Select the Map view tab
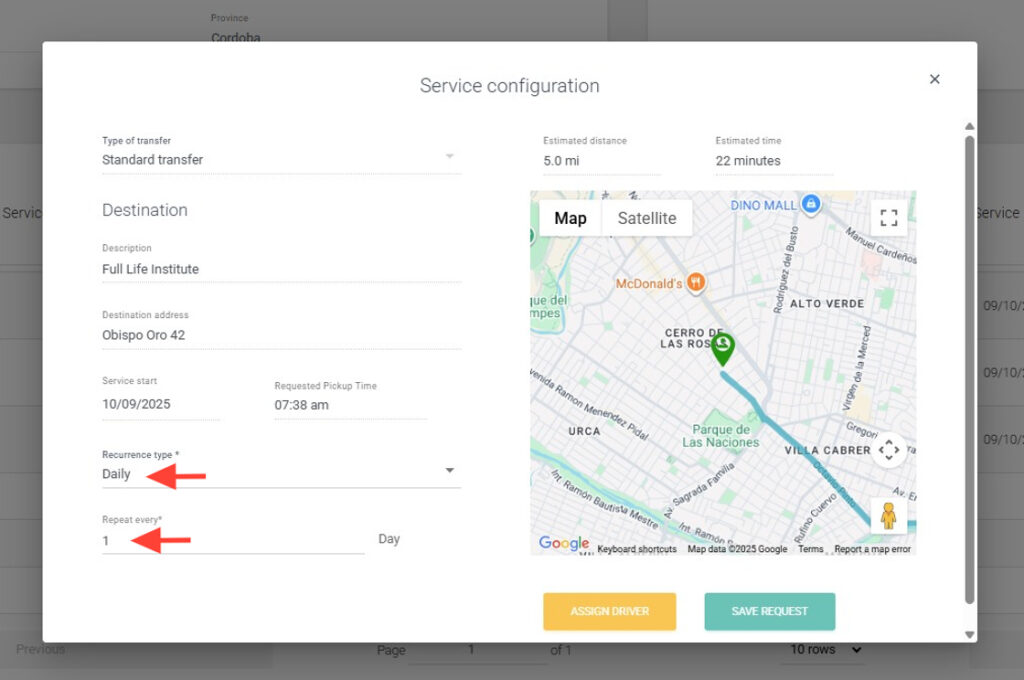This screenshot has height=680, width=1024. pos(570,218)
